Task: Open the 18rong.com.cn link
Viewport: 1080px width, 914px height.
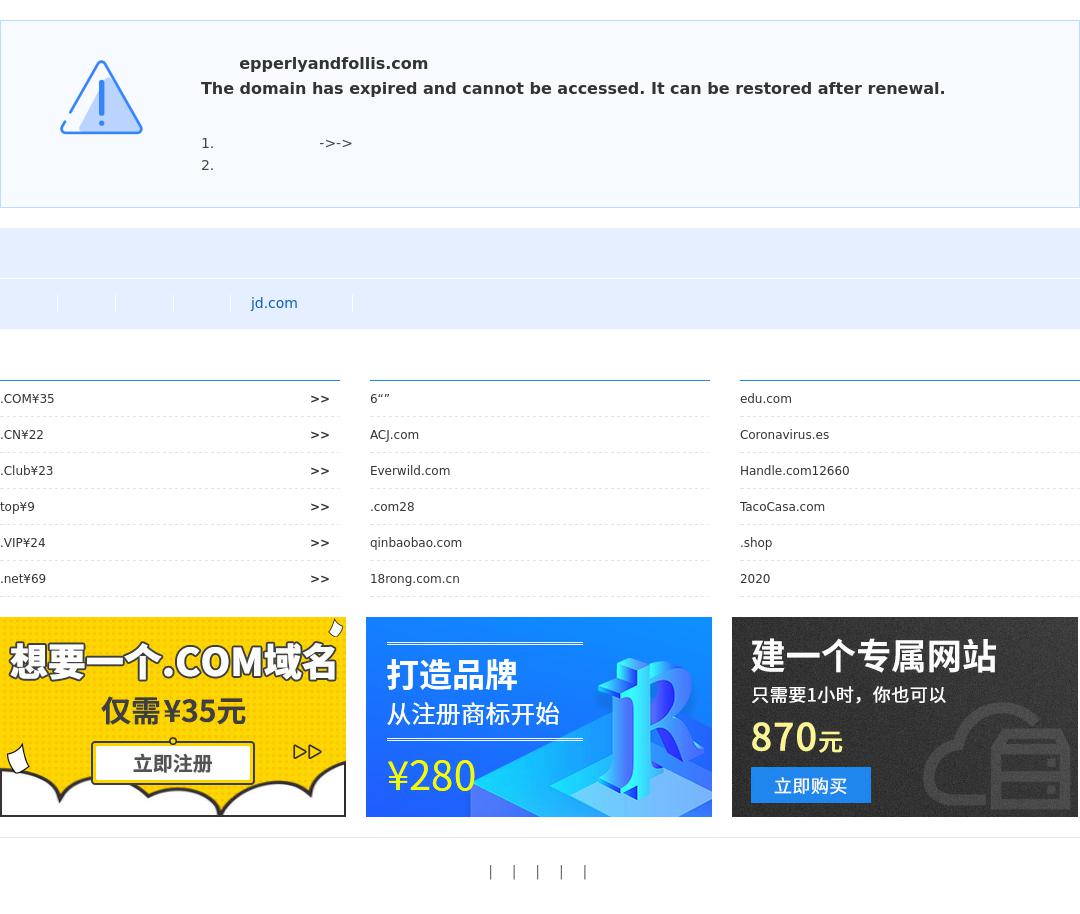Action: coord(415,579)
